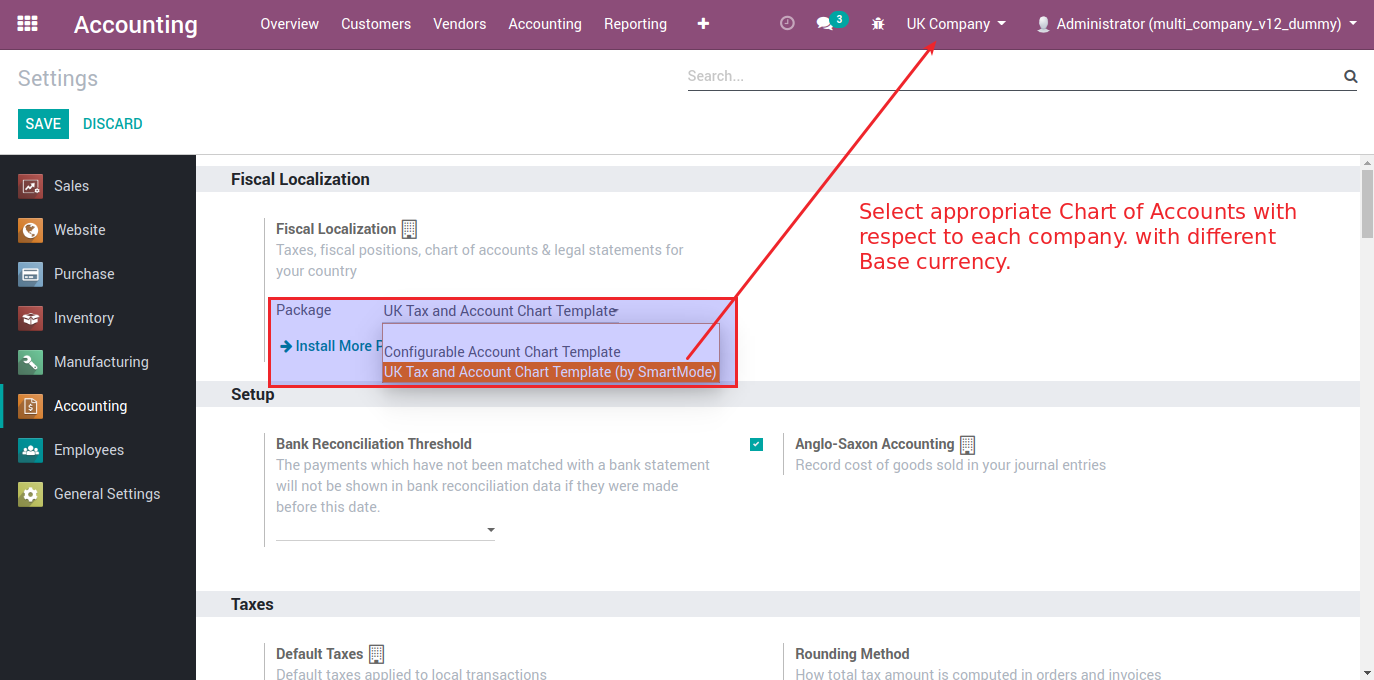Click the Accounting app title
Viewport: 1374px width, 680px height.
(x=136, y=25)
